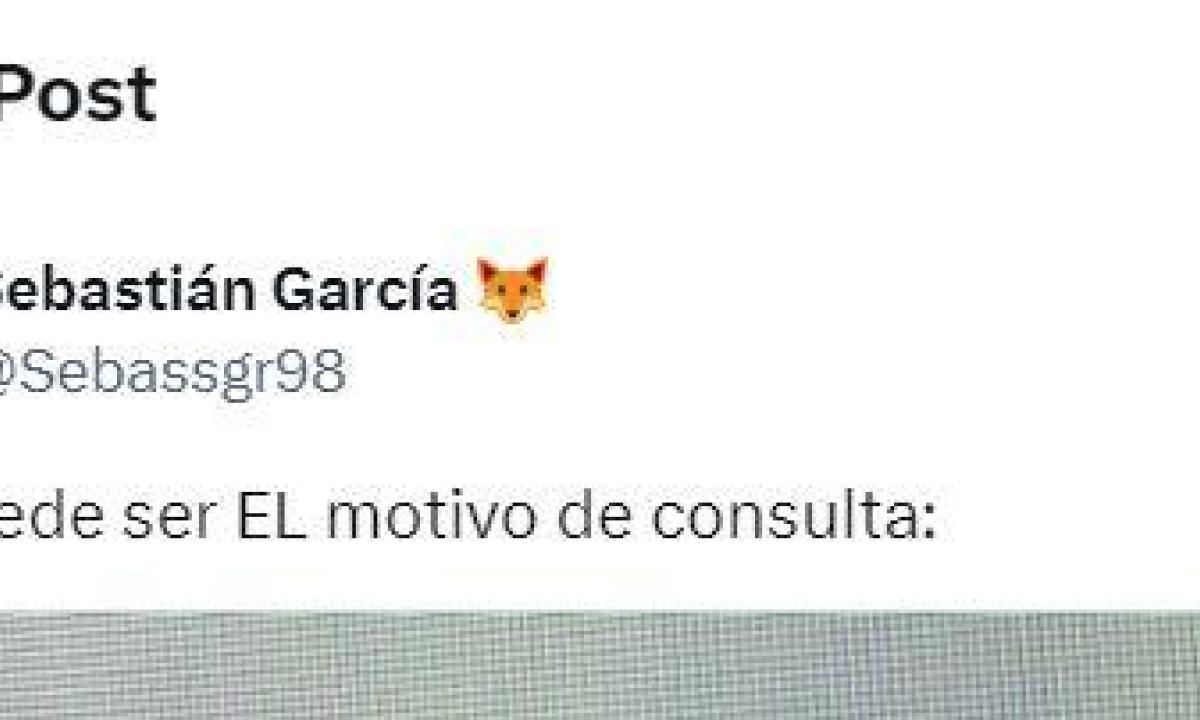
Task: Open the attached image below the tweet text
Action: [x=600, y=666]
